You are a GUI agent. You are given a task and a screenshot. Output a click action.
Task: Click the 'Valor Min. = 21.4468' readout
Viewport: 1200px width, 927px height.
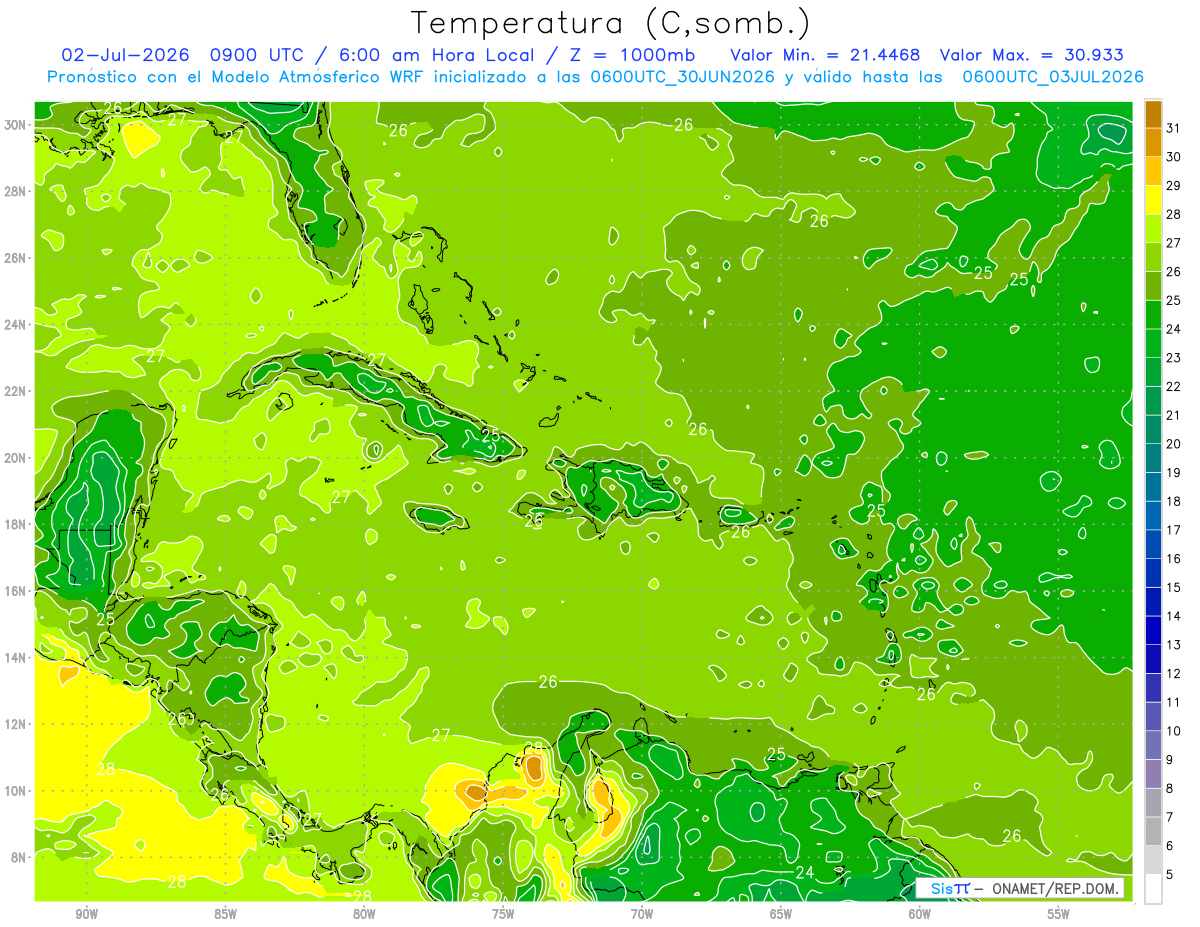click(x=825, y=55)
